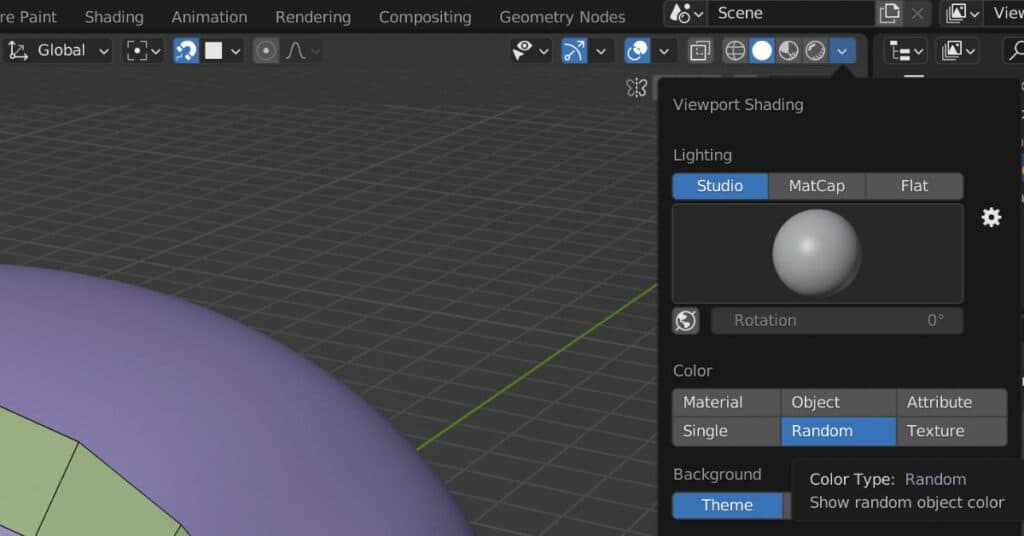Click the outliner editor type icon
This screenshot has height=536, width=1024.
[x=905, y=51]
